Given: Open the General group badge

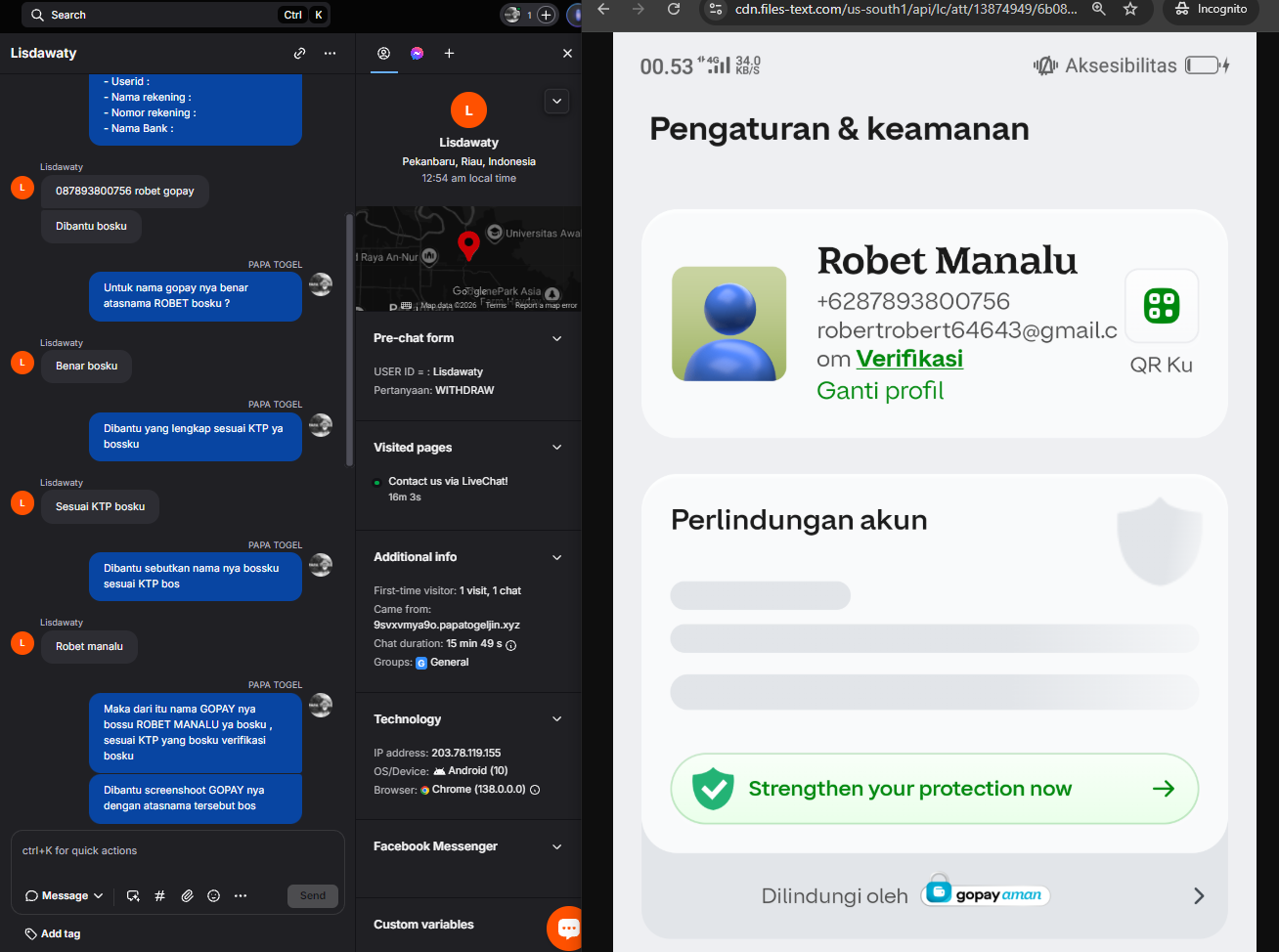Looking at the screenshot, I should 443,663.
